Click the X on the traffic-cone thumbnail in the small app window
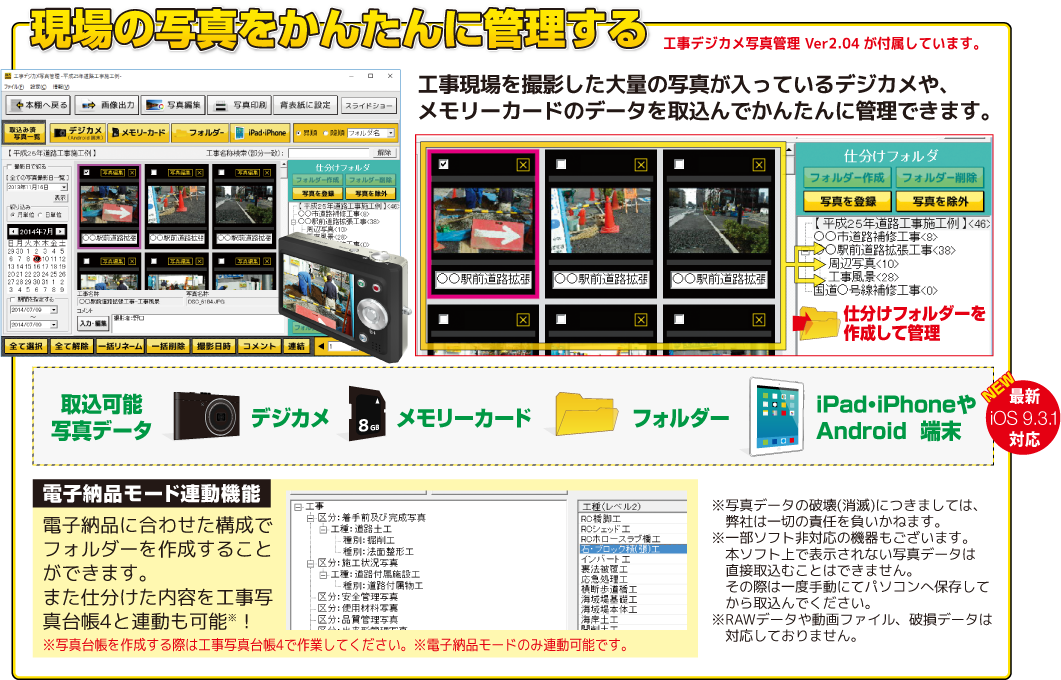Image resolution: width=1061 pixels, height=680 pixels. tap(200, 173)
